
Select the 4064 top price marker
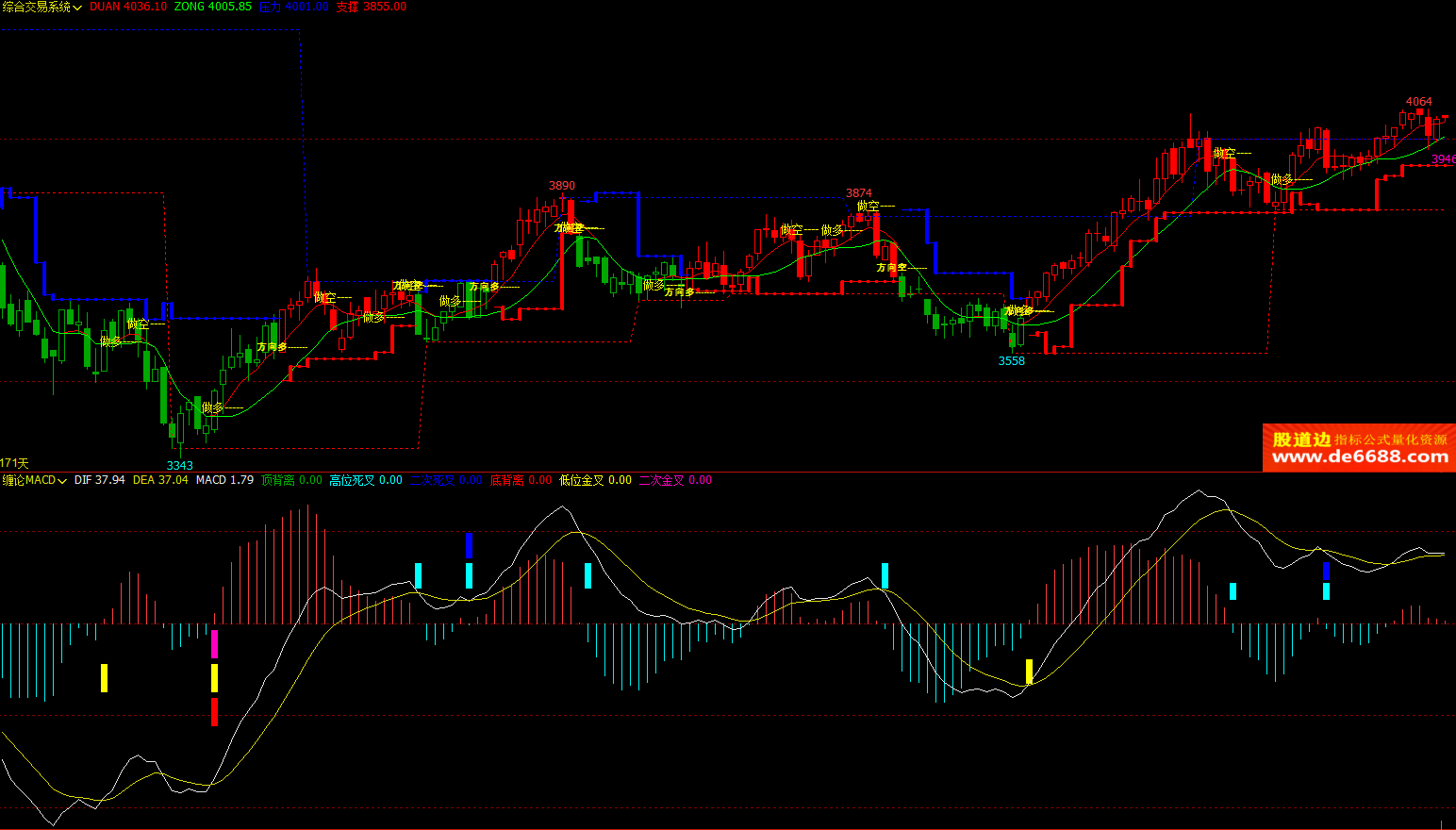1419,102
